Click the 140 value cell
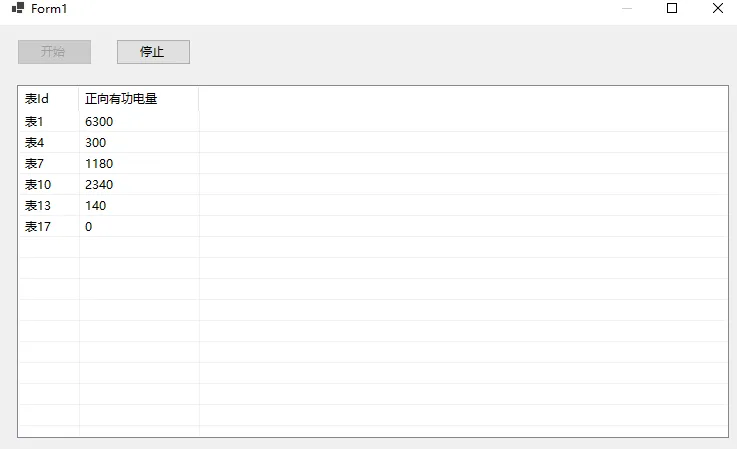The height and width of the screenshot is (449, 737). [x=96, y=205]
